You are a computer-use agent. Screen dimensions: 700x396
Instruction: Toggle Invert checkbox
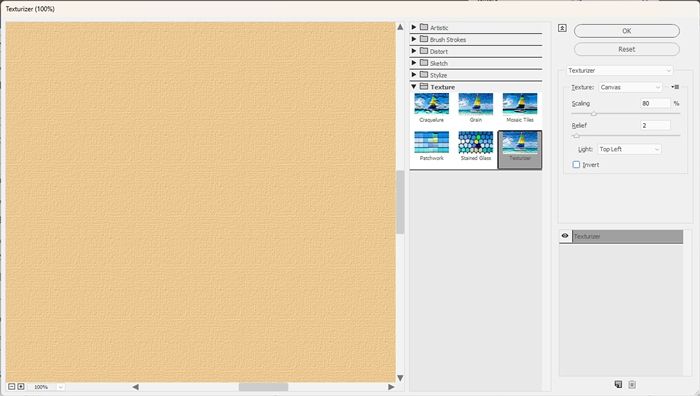(x=576, y=165)
